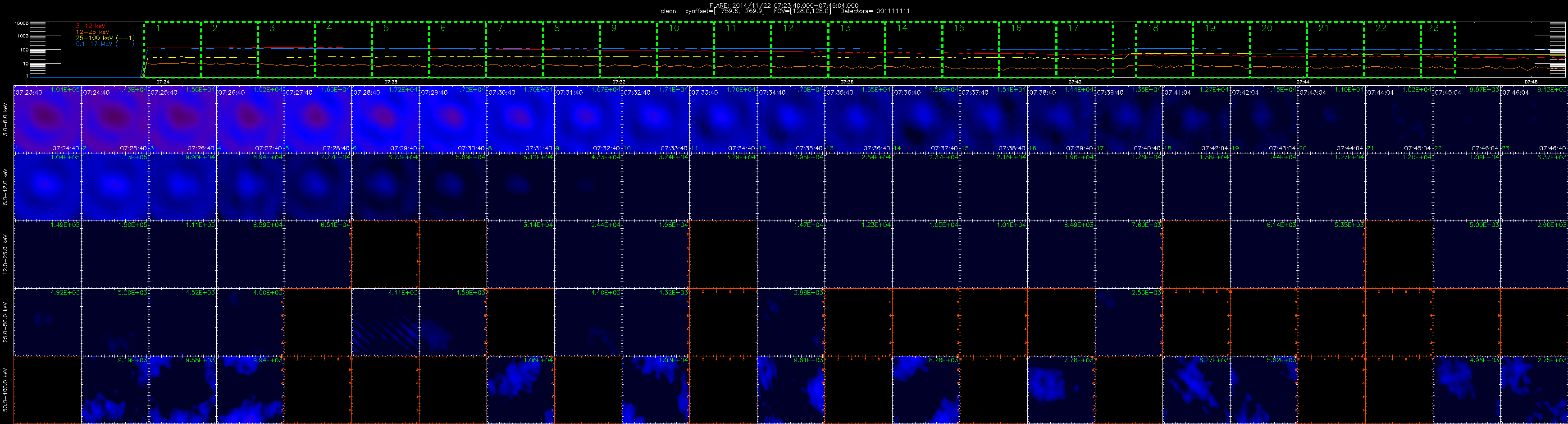Click the 6.0-12.0 keV row label
1568x424 pixels.
point(6,186)
